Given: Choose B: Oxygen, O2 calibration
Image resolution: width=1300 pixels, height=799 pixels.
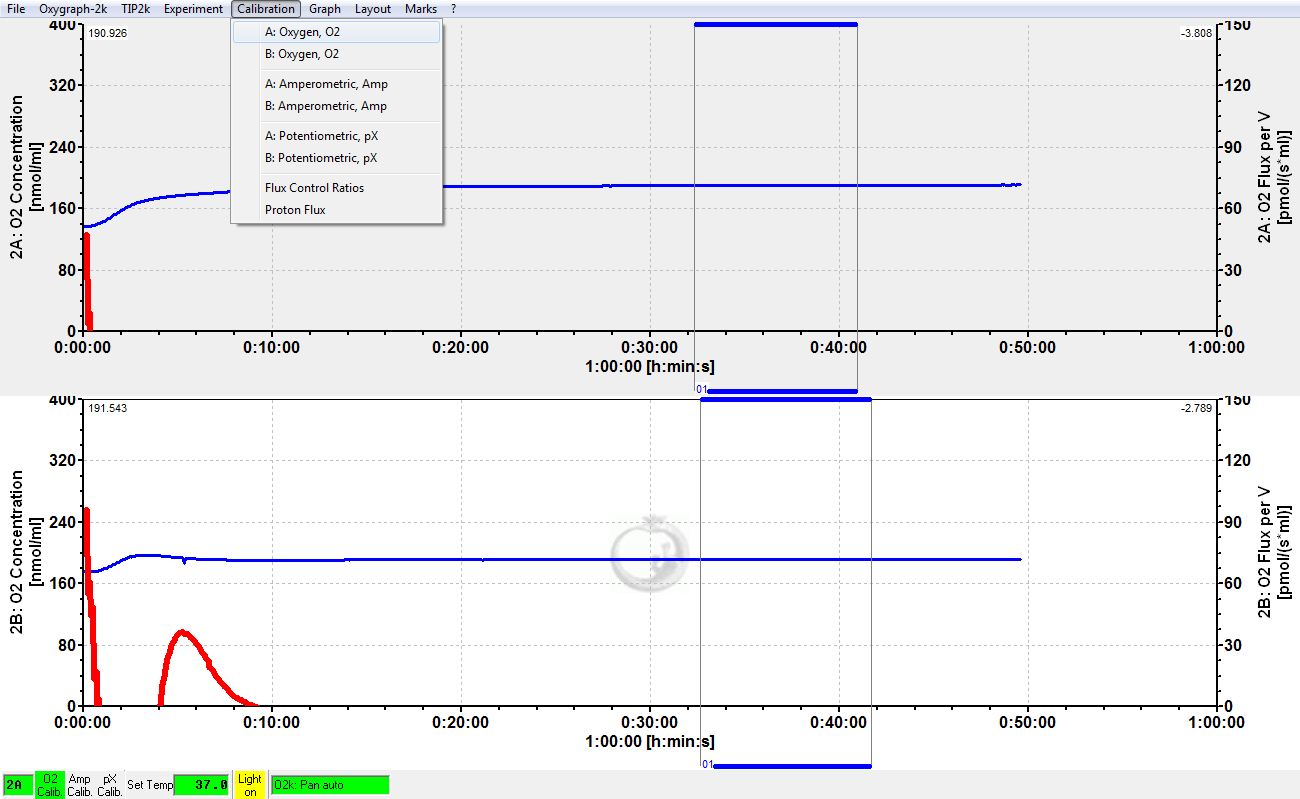Looking at the screenshot, I should click(x=337, y=54).
